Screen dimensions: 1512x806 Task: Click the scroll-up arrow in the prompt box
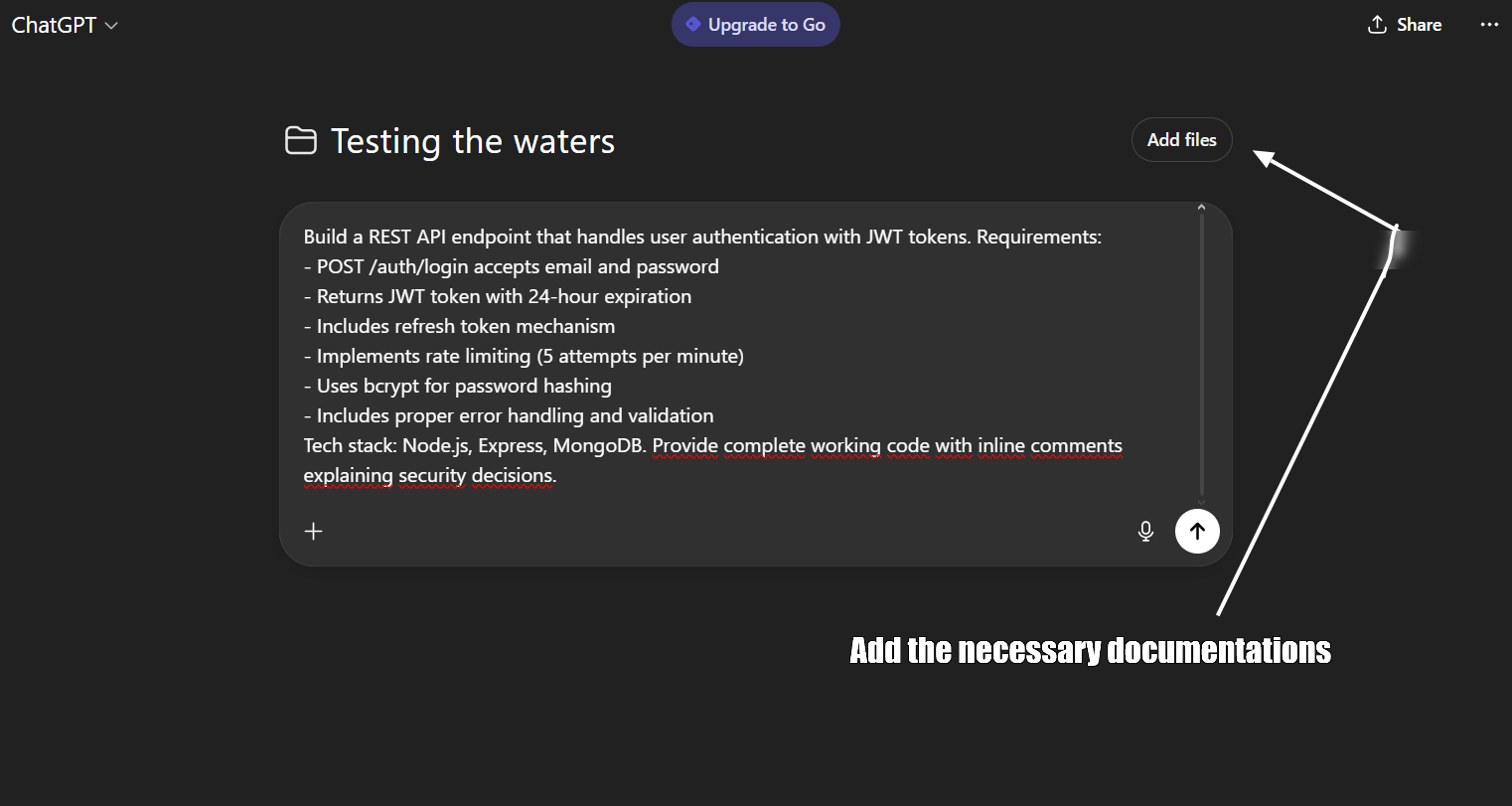tap(1201, 208)
